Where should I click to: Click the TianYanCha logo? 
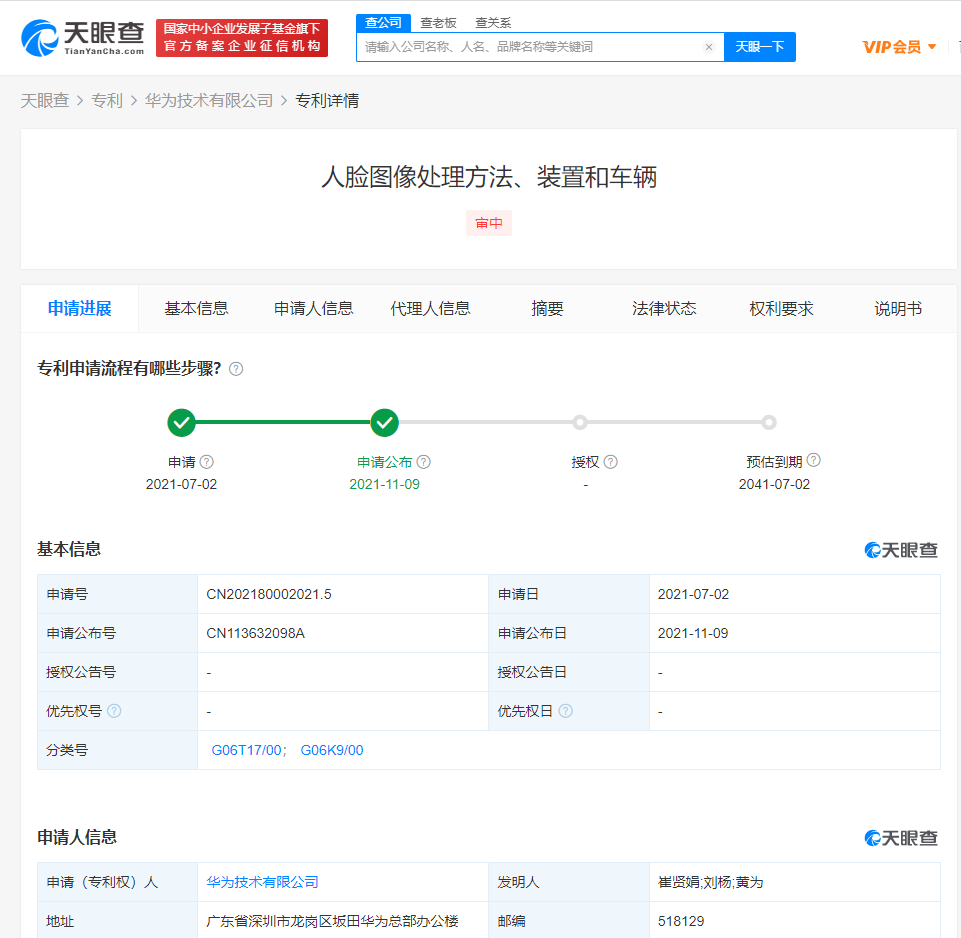pos(83,38)
